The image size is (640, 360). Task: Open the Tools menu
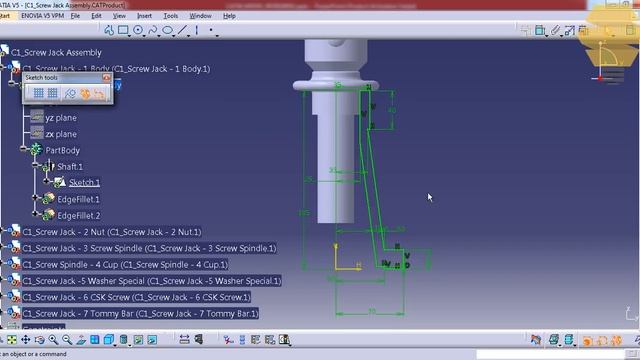tap(171, 16)
